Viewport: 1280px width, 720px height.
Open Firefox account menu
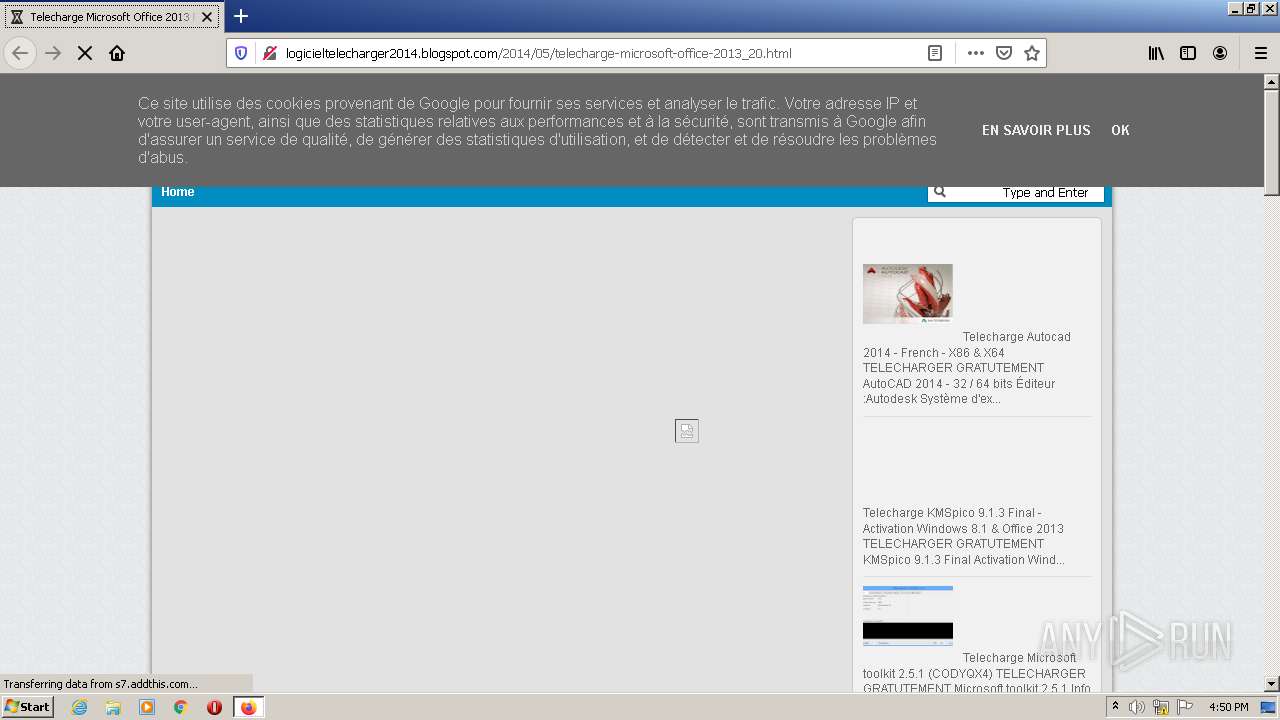tap(1220, 53)
